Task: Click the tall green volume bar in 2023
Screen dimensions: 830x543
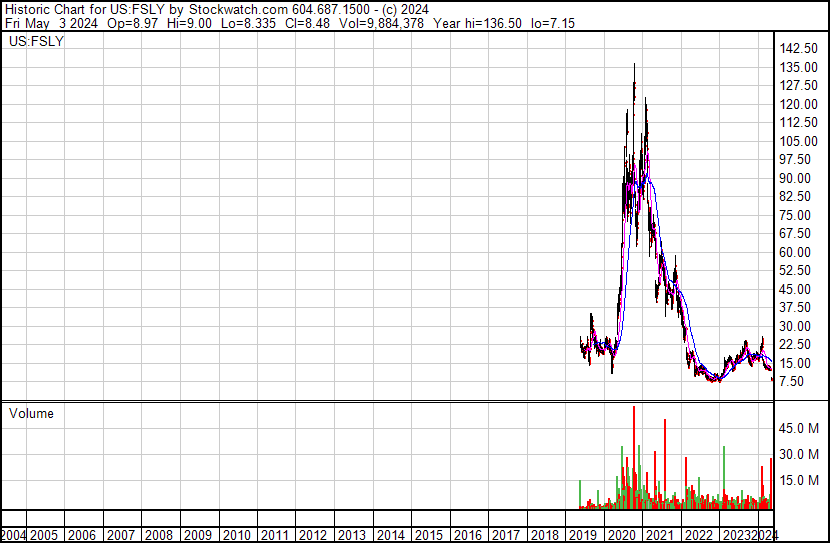Action: pyautogui.click(x=724, y=478)
